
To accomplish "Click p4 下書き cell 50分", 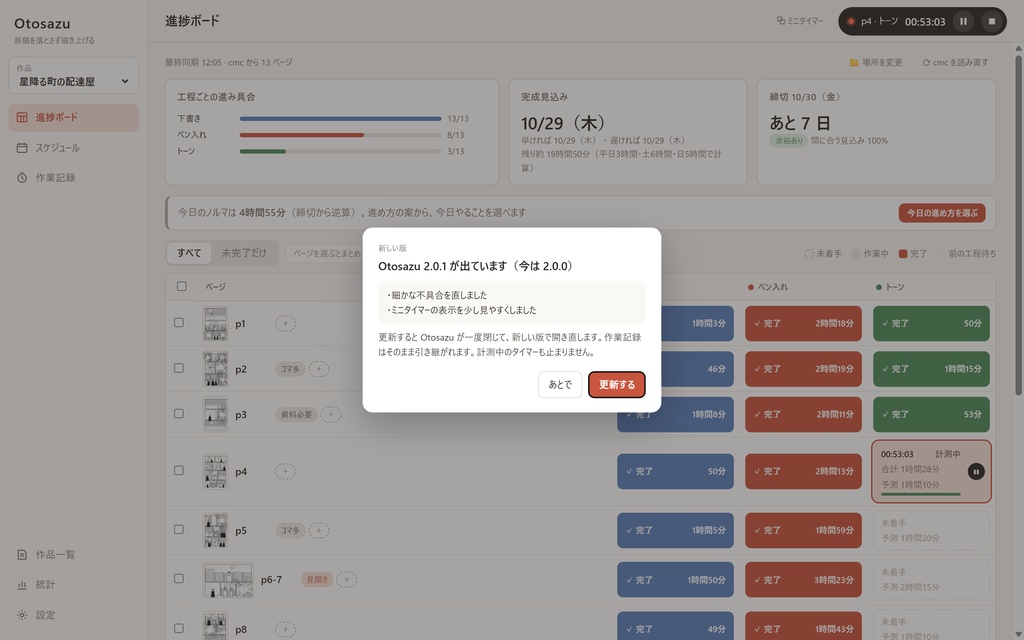I will click(x=675, y=472).
